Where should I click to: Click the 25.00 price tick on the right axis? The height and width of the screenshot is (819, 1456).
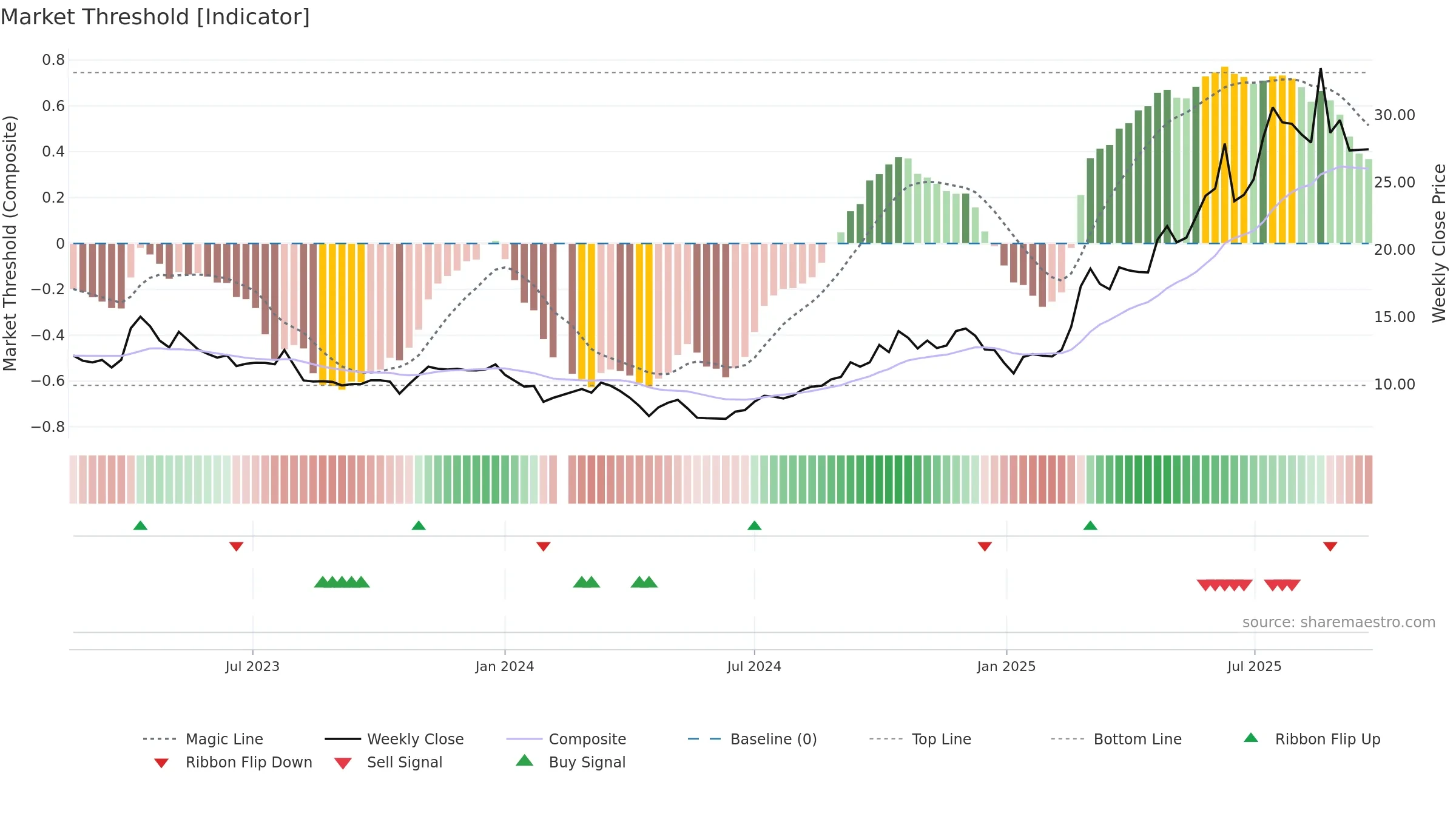[1395, 183]
